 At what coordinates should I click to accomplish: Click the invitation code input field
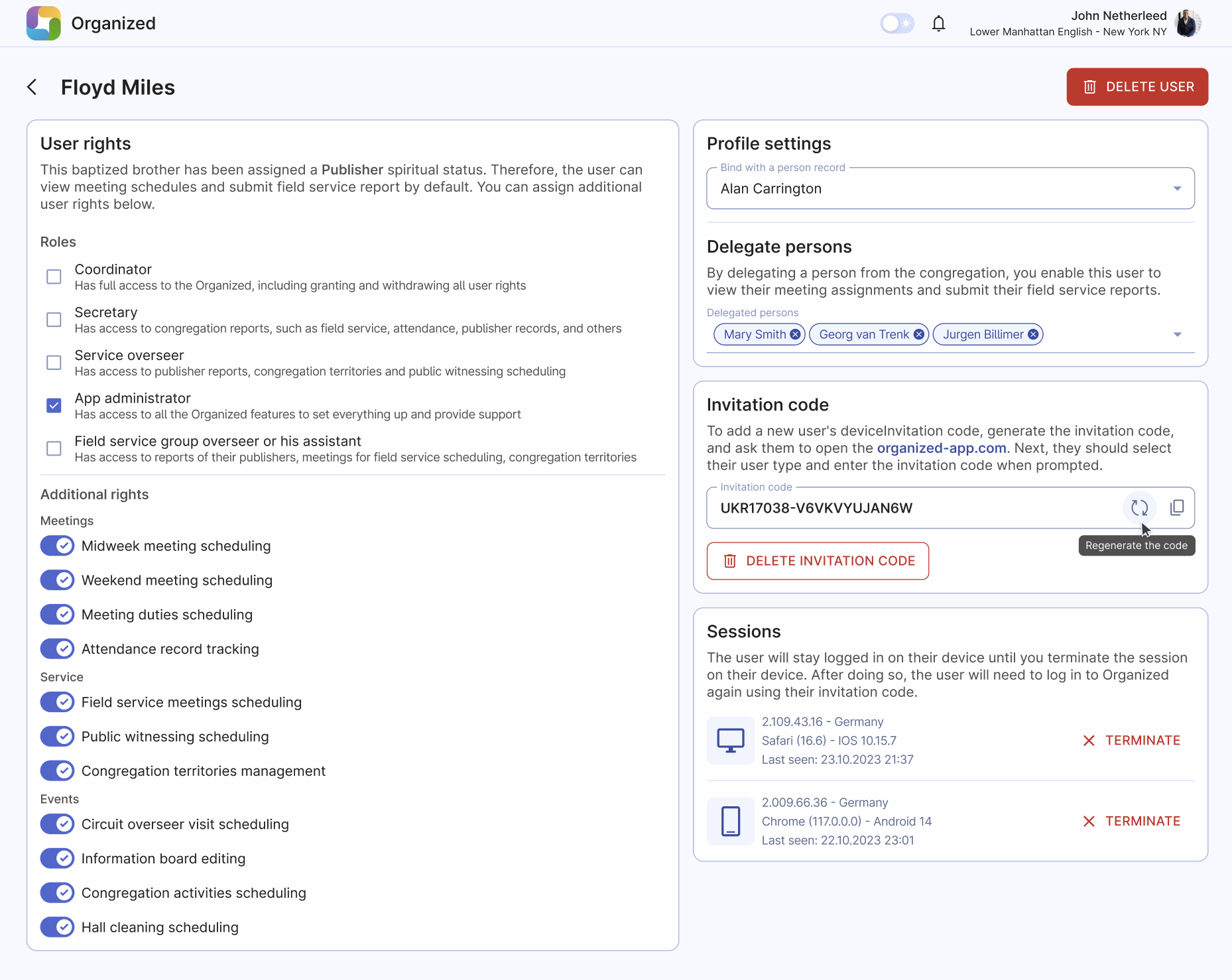pyautogui.click(x=895, y=508)
